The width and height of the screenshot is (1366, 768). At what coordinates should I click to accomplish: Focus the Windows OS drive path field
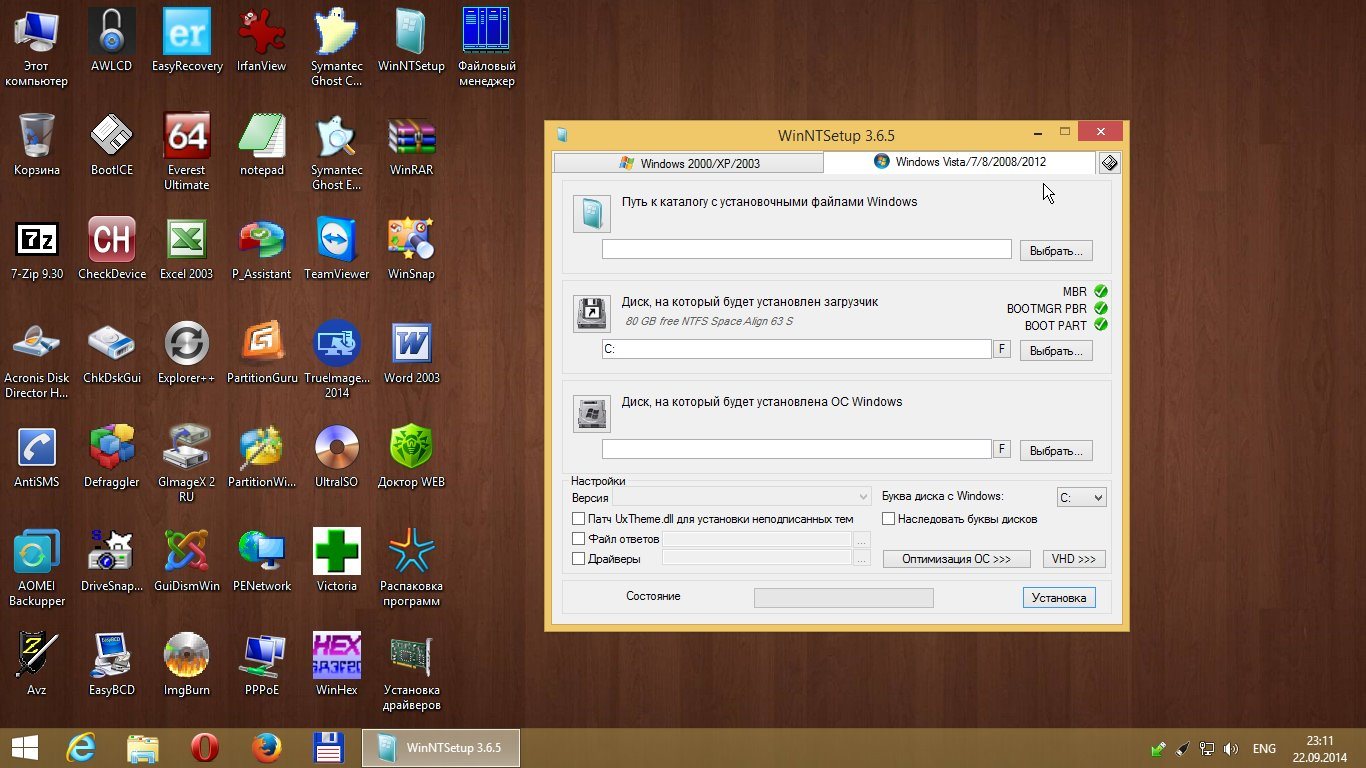(x=797, y=449)
